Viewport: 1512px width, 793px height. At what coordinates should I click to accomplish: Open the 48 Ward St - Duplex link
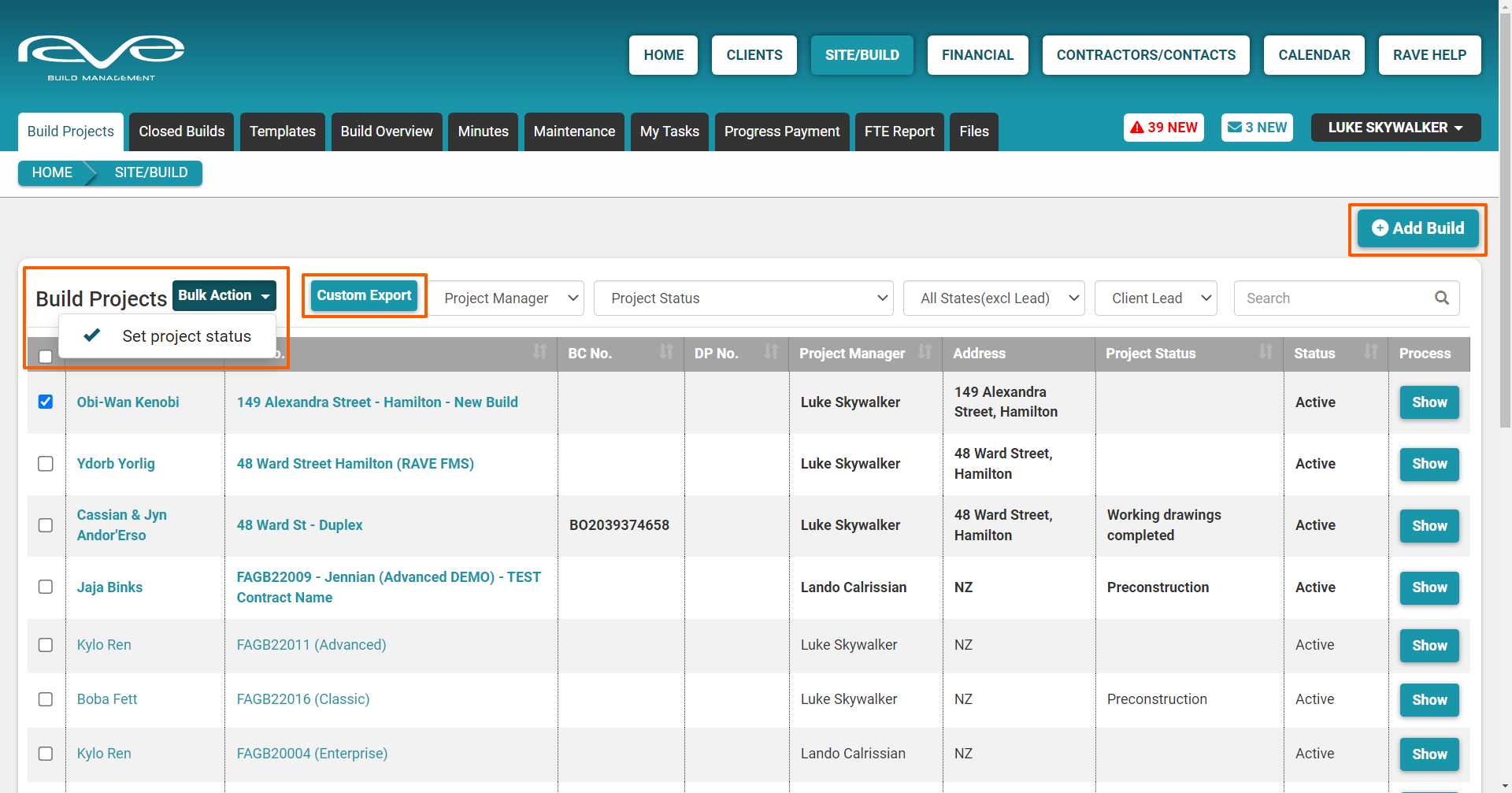pos(299,525)
